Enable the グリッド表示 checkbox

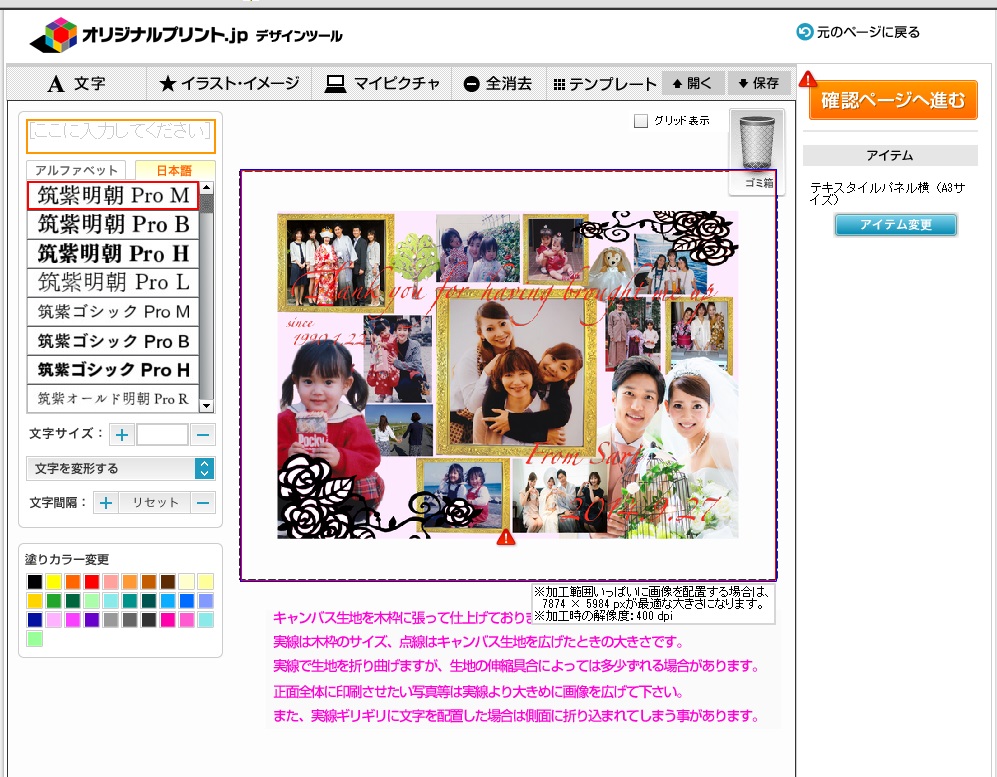click(x=641, y=121)
